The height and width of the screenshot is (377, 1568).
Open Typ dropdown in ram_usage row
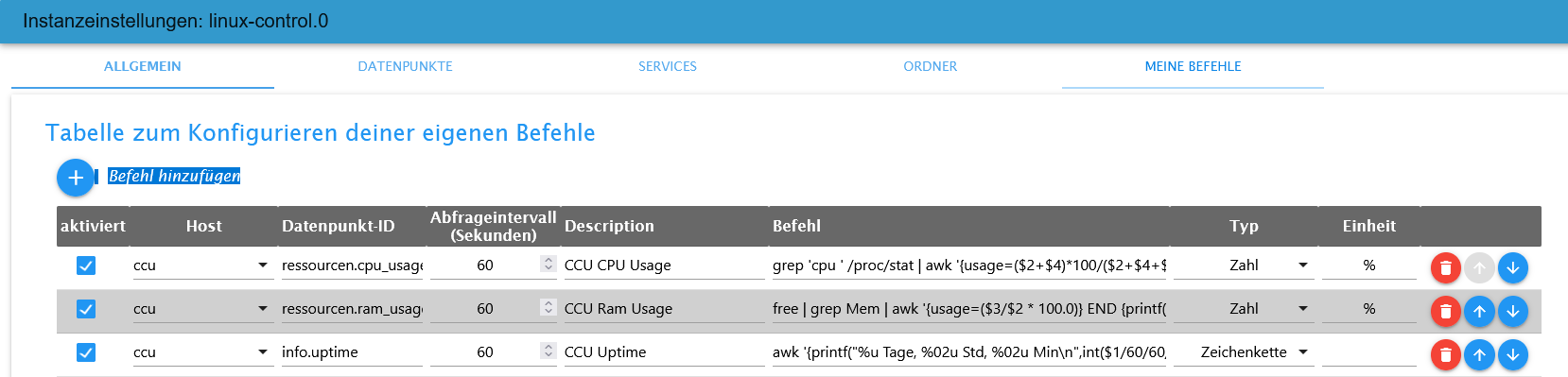tap(1244, 309)
